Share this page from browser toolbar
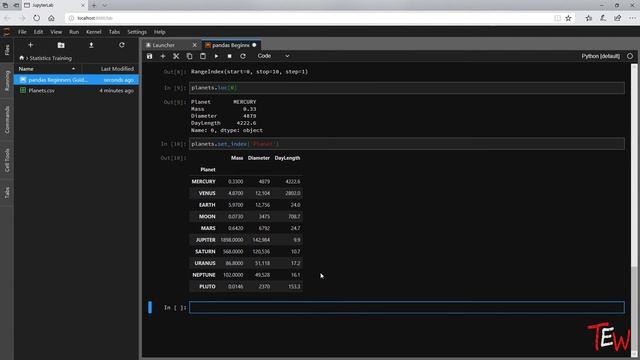 (618, 18)
